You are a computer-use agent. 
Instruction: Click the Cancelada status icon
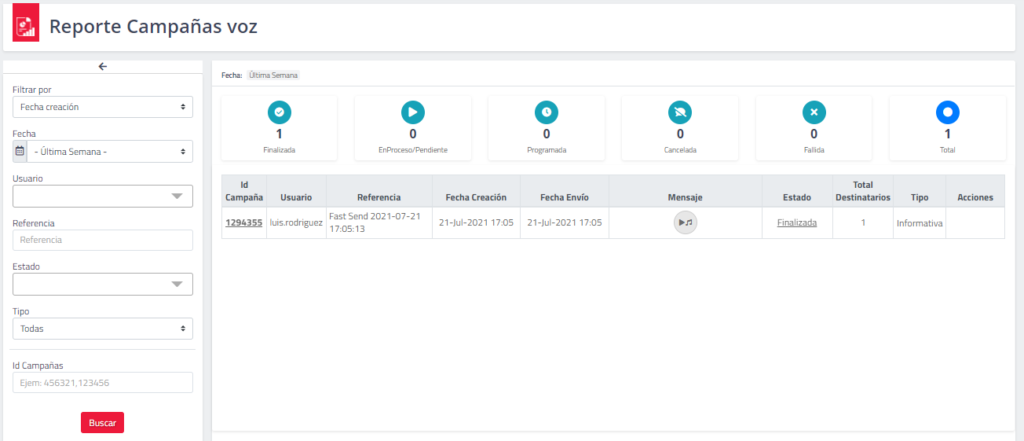pos(680,112)
